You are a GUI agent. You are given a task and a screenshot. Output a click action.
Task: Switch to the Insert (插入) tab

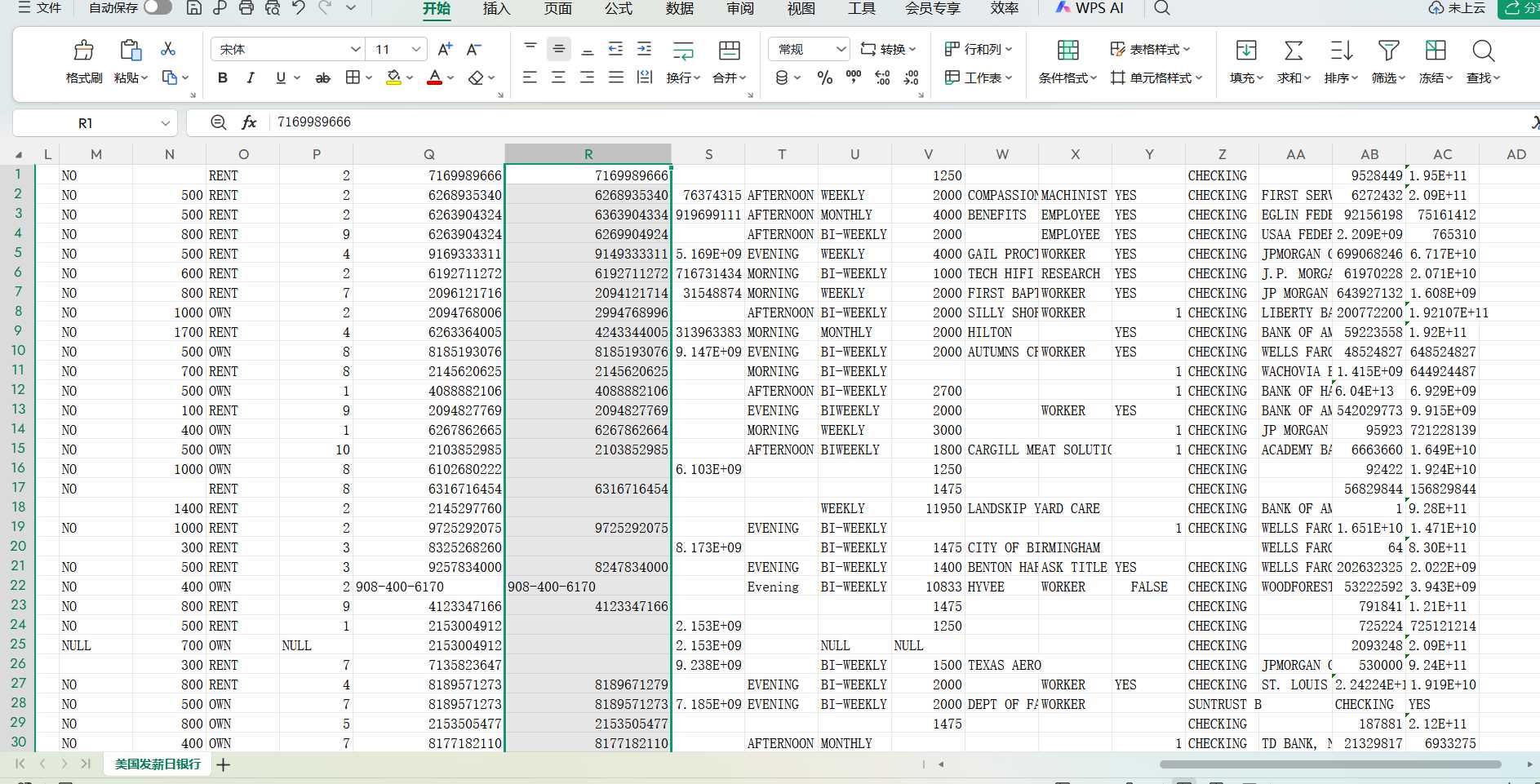click(496, 8)
